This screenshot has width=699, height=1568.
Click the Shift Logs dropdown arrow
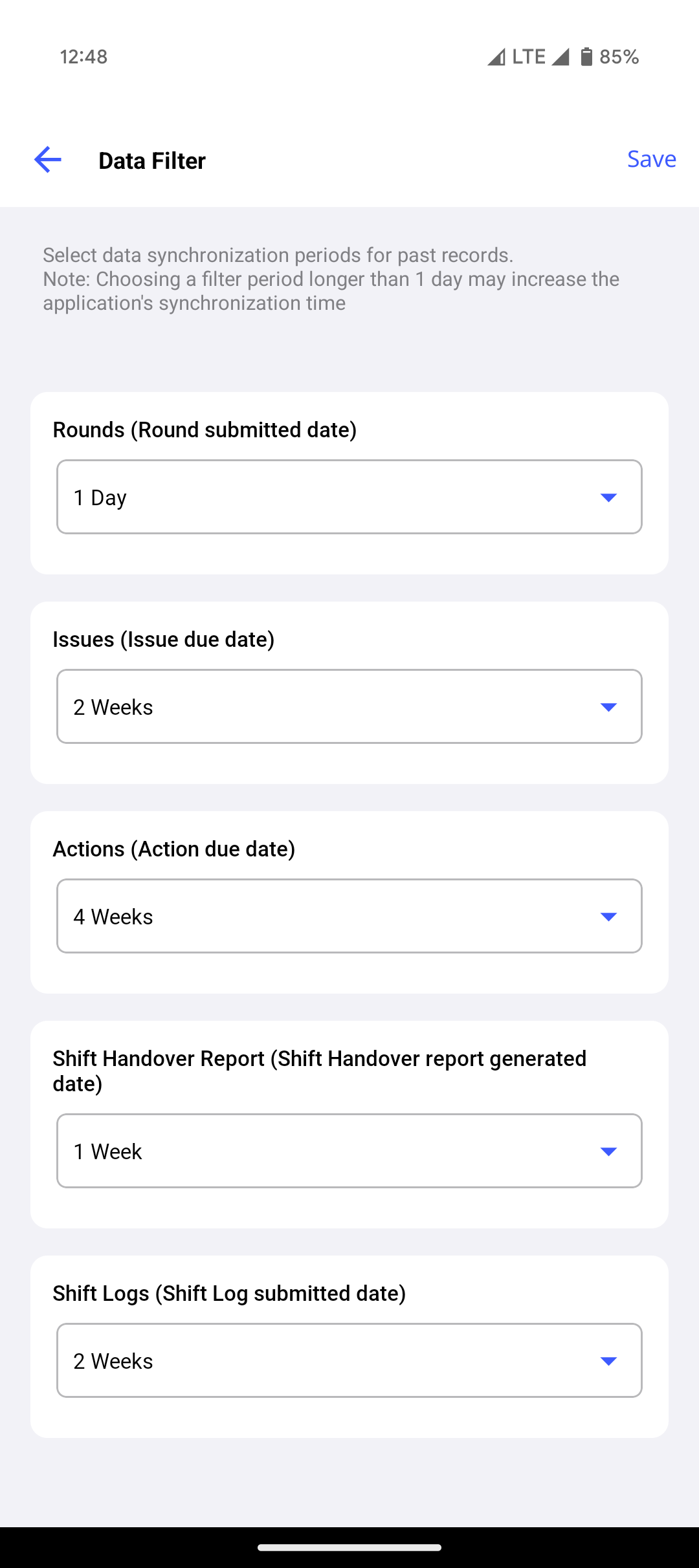(x=608, y=1361)
